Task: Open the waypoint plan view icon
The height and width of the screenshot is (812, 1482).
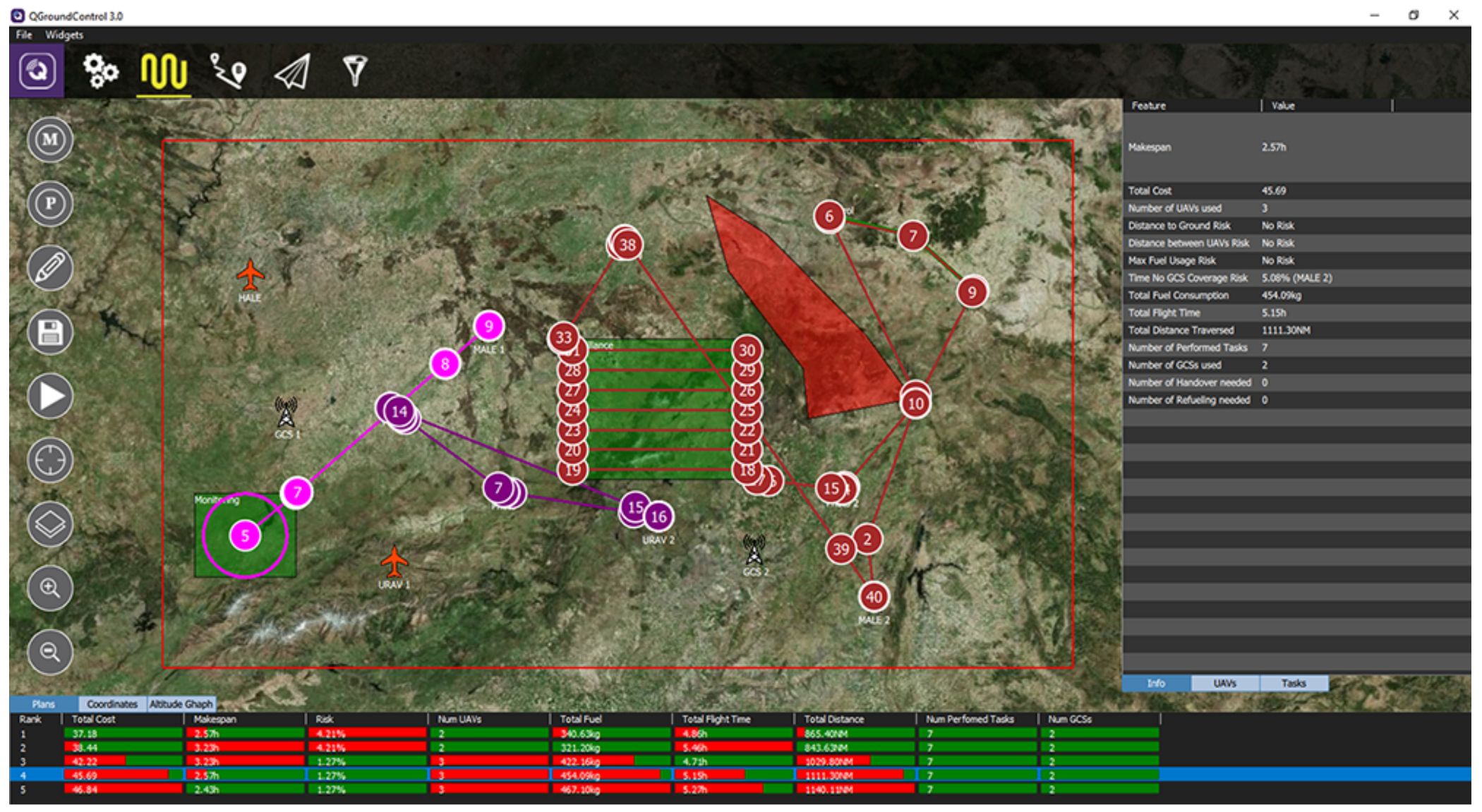Action: 228,71
